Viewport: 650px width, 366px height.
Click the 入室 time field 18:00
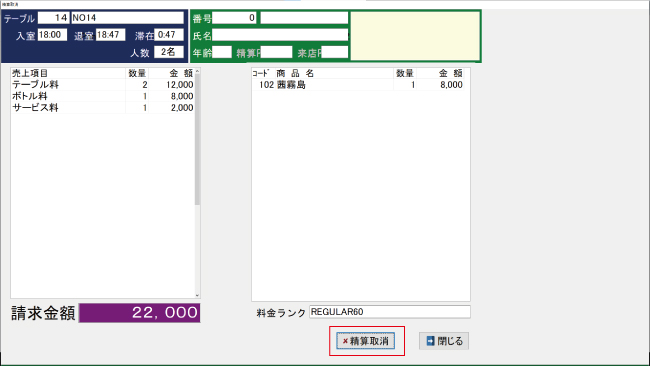[52, 35]
